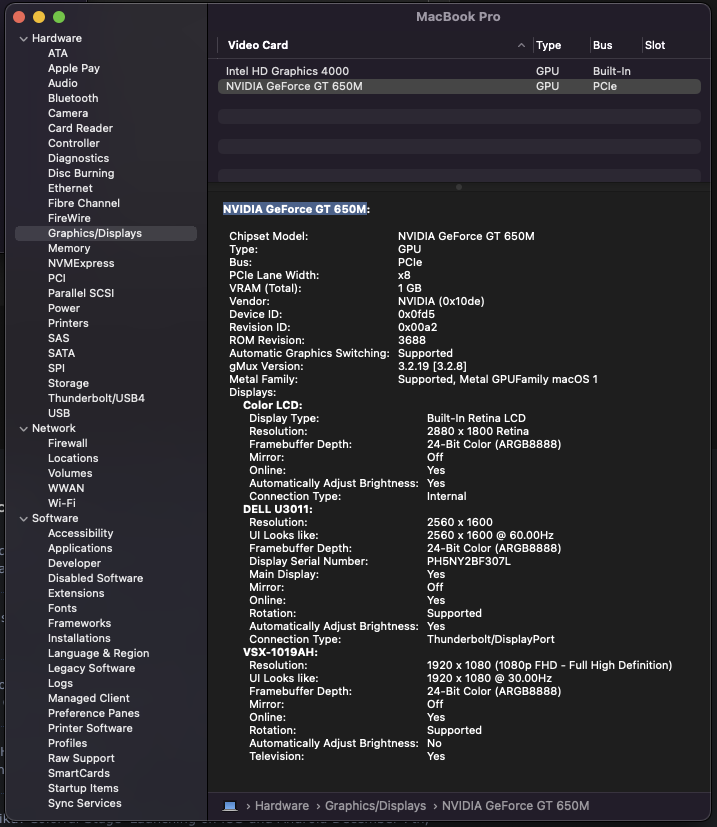The image size is (717, 827).
Task: Select NVMExpress item
Action: tap(81, 263)
